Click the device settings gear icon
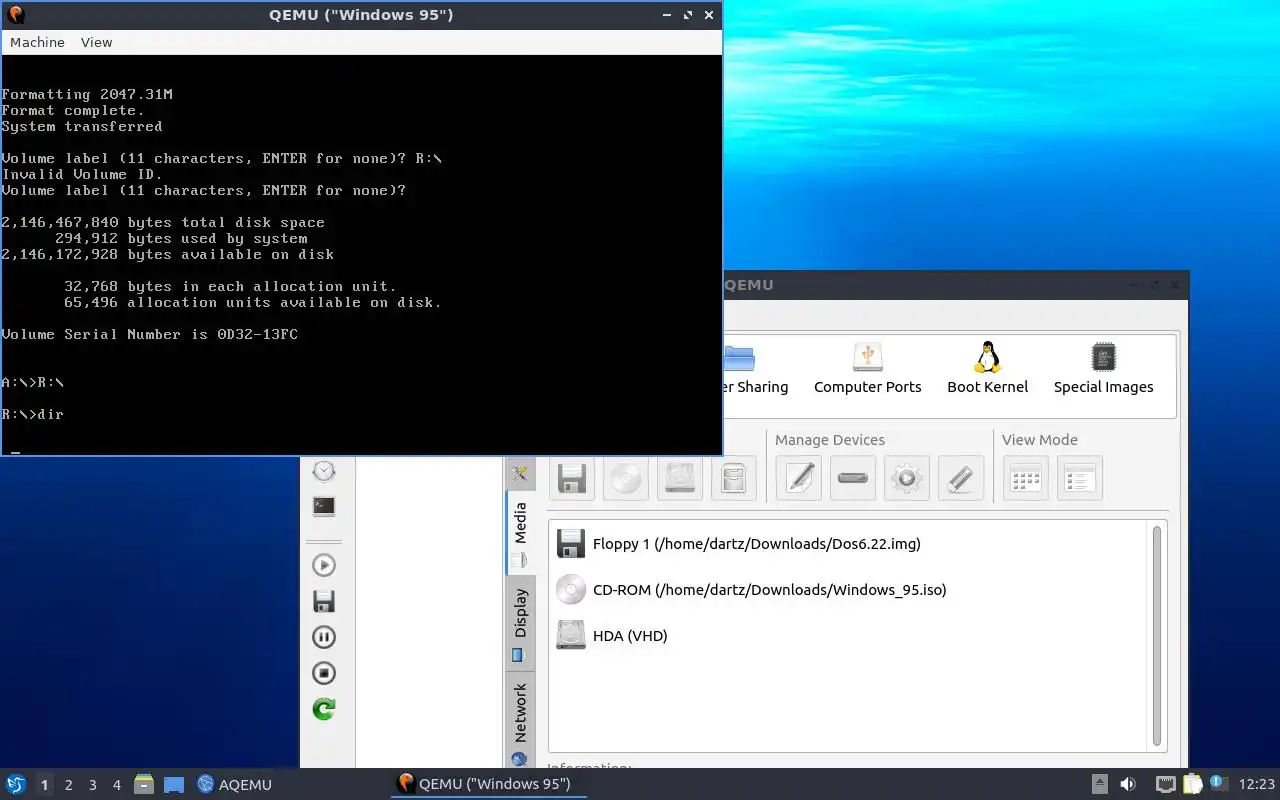Image resolution: width=1280 pixels, height=800 pixels. [907, 478]
